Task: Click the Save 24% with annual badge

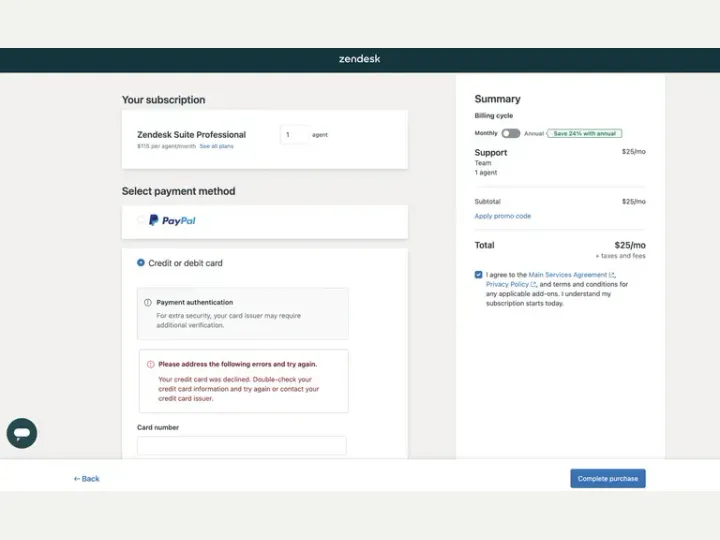Action: coord(584,133)
